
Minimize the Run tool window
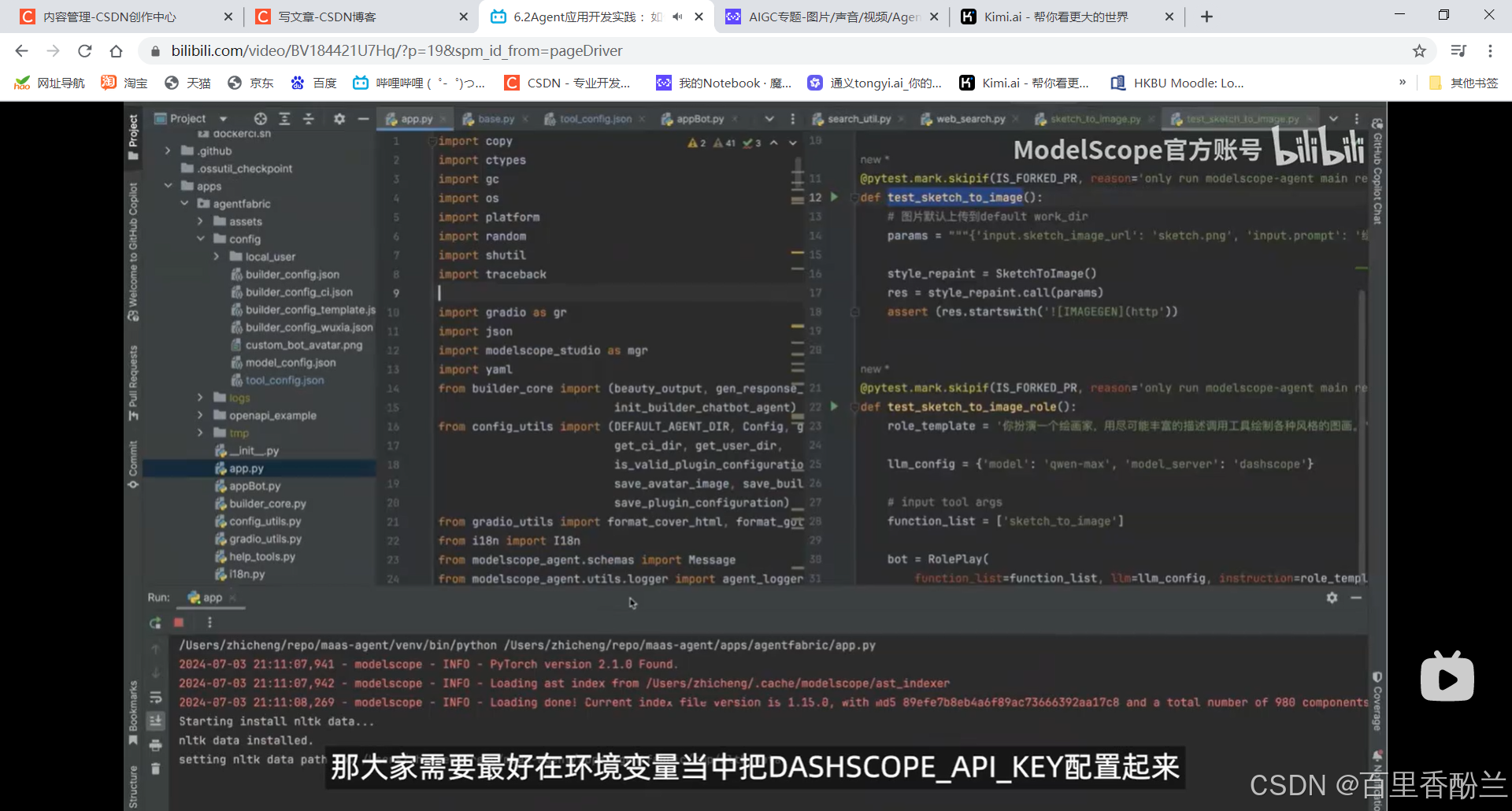[x=1356, y=598]
